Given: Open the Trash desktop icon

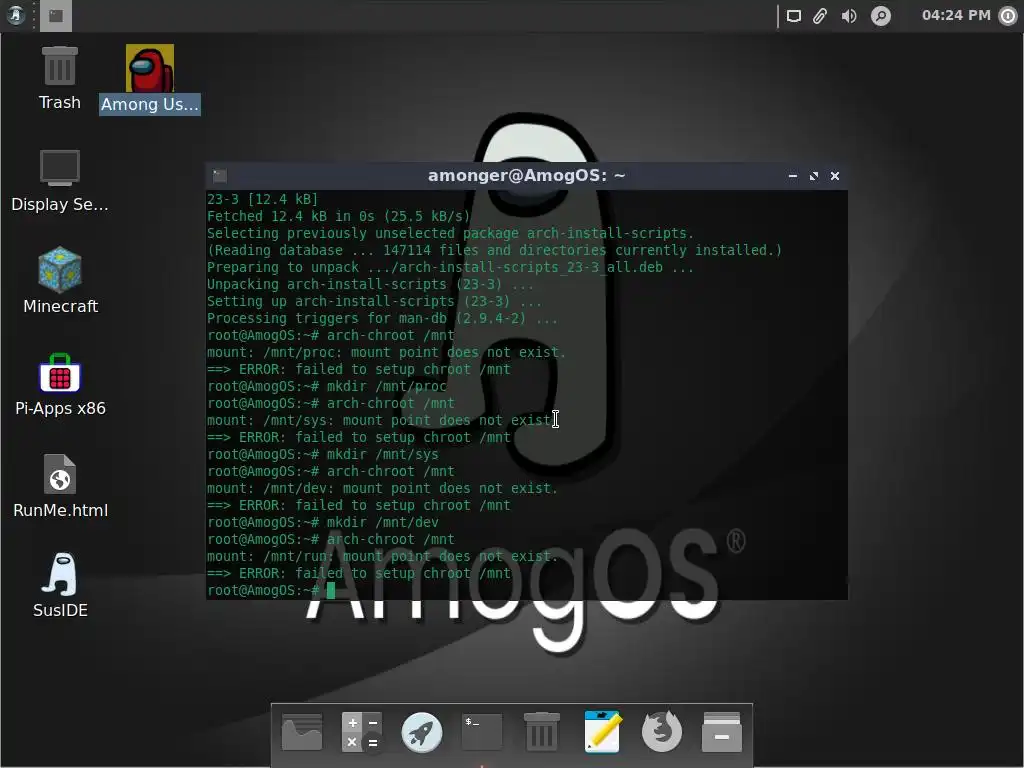Looking at the screenshot, I should pyautogui.click(x=59, y=78).
